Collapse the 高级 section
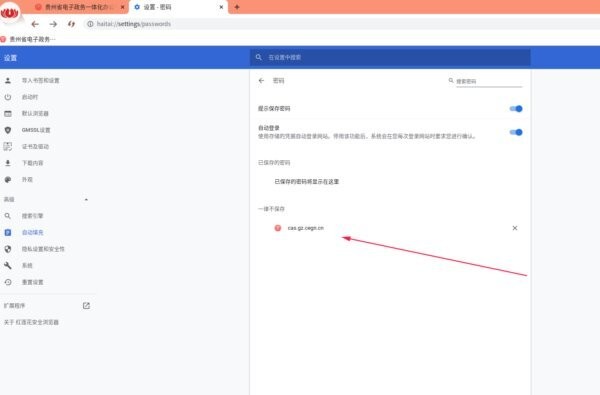Image resolution: width=600 pixels, height=395 pixels. pyautogui.click(x=86, y=199)
